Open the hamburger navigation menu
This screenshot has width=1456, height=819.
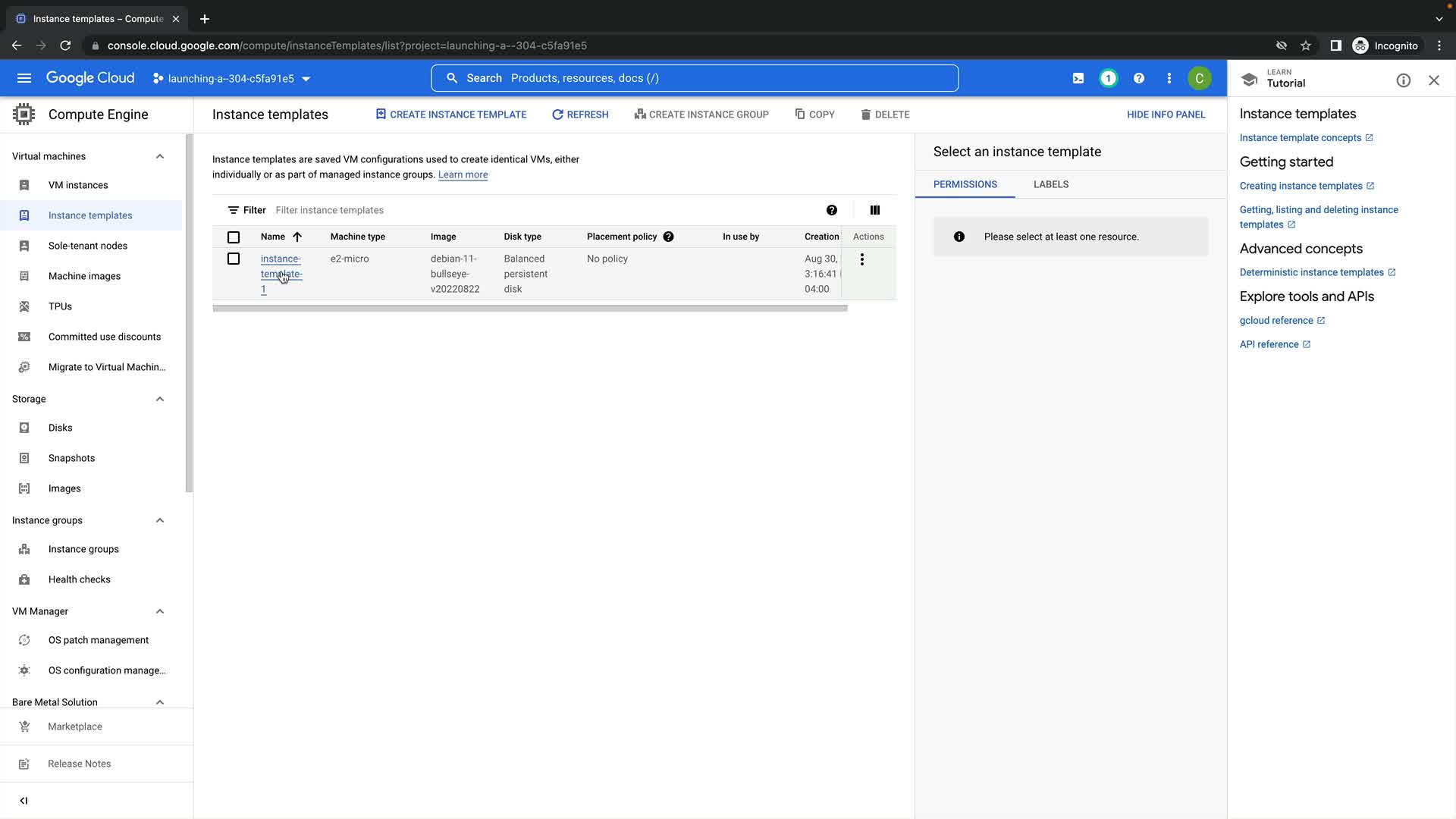click(x=24, y=78)
